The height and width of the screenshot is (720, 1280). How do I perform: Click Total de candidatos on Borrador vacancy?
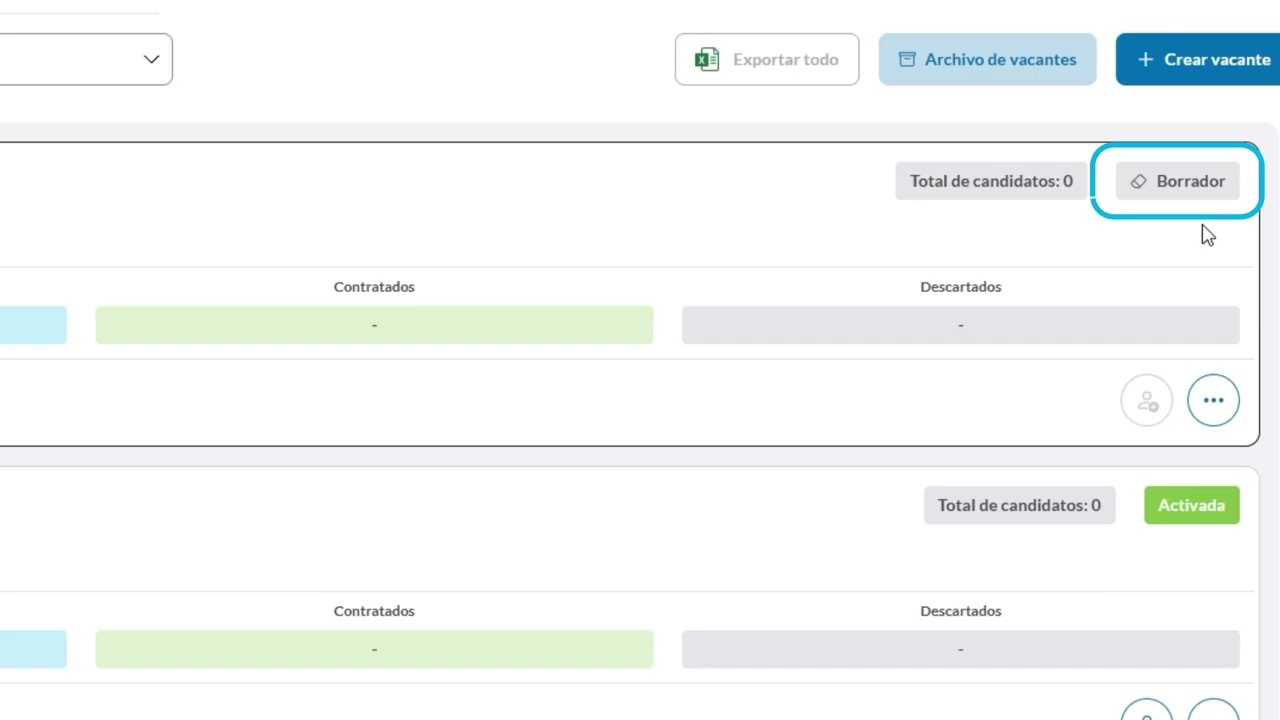[x=991, y=181]
